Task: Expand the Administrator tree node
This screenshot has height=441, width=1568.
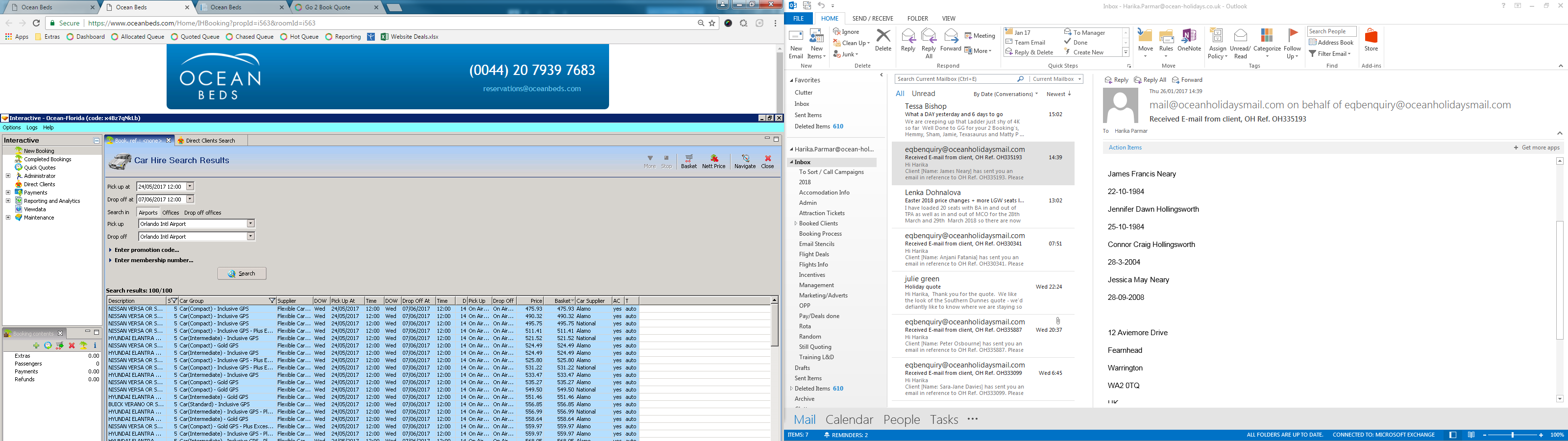Action: [8, 176]
